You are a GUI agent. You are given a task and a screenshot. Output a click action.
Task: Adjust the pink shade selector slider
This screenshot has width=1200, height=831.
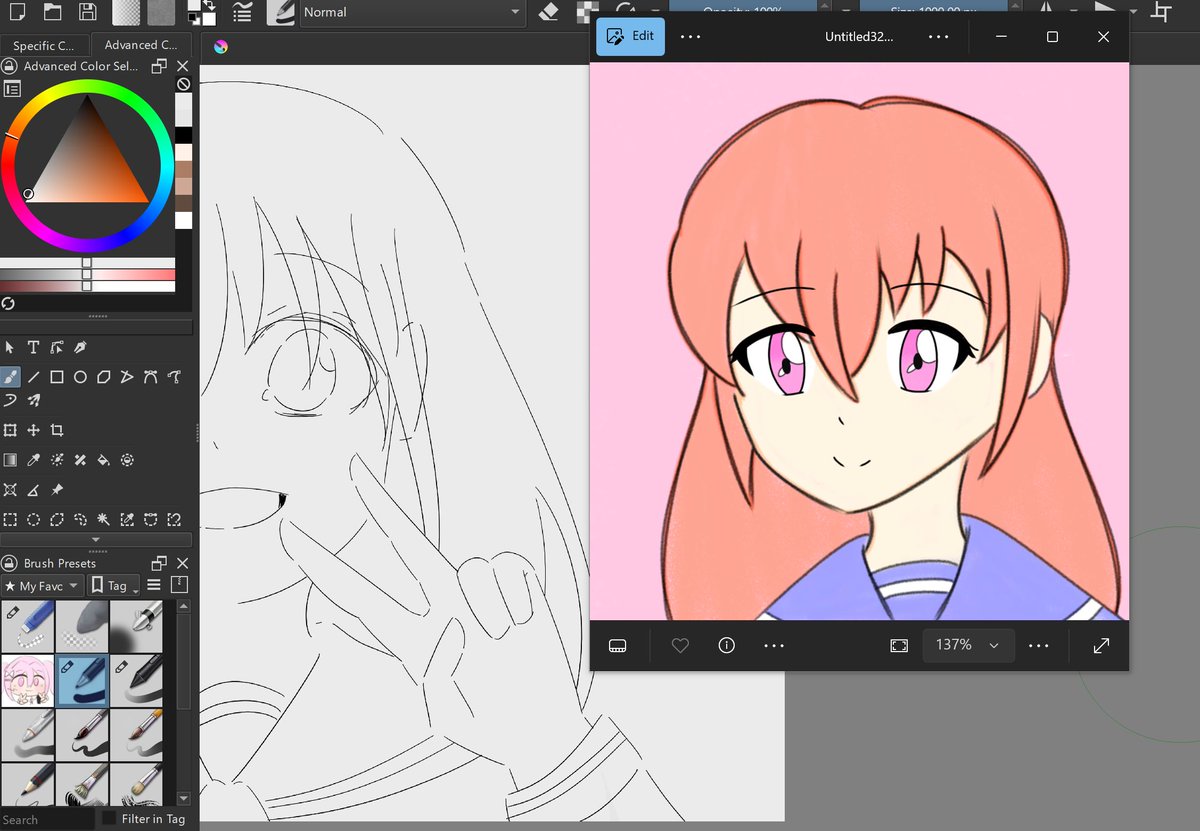(x=87, y=274)
